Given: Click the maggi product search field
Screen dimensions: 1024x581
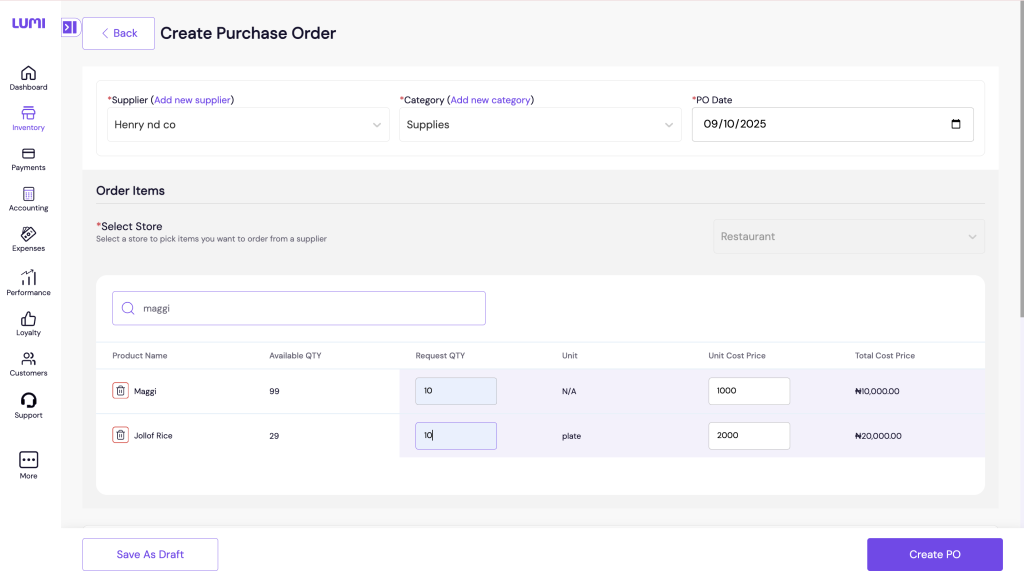Looking at the screenshot, I should [x=297, y=308].
